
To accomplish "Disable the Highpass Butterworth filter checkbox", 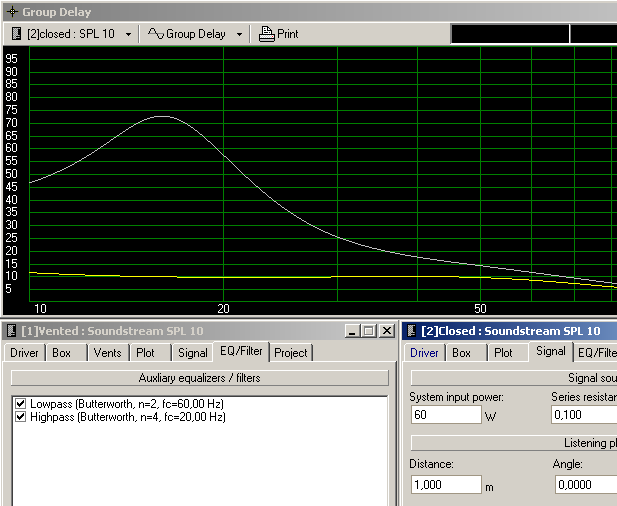I will click(20, 416).
